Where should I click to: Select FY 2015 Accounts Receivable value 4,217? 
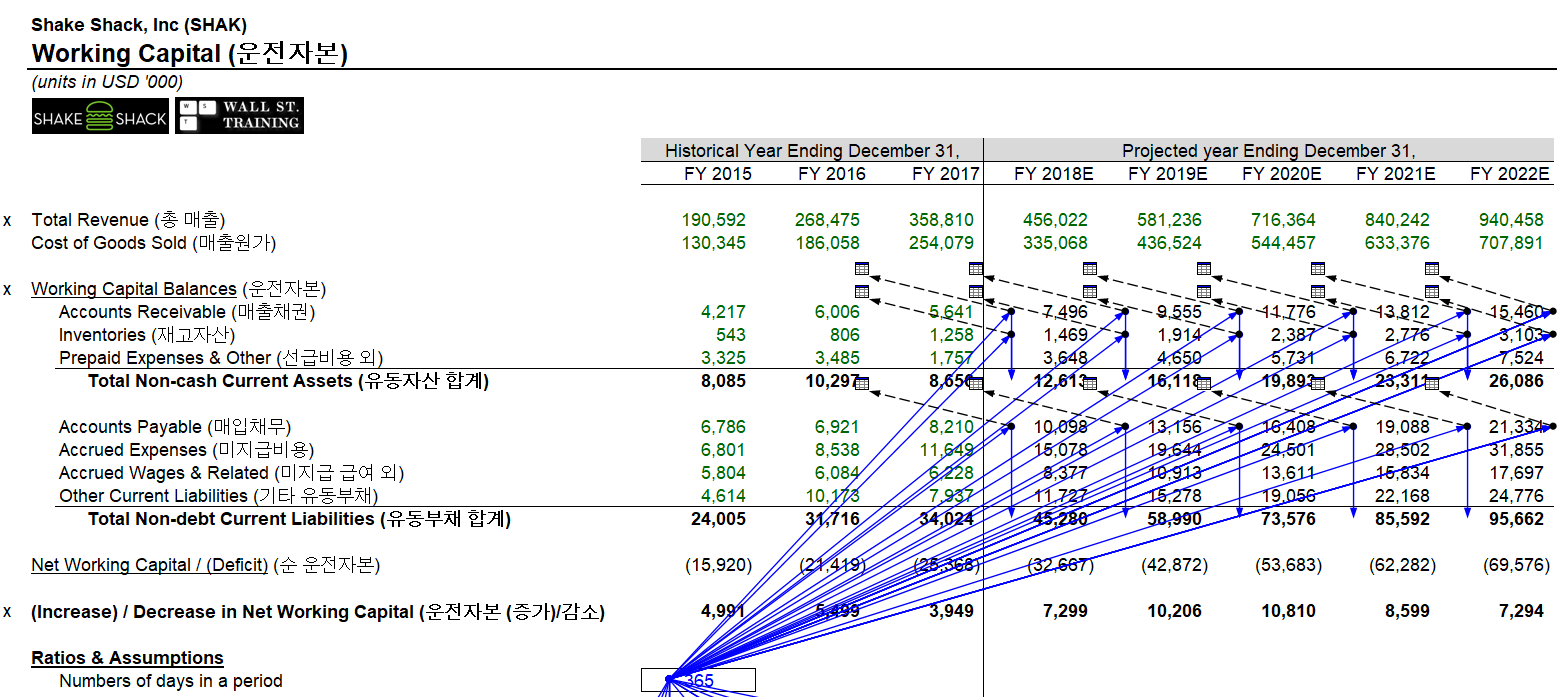(x=723, y=312)
